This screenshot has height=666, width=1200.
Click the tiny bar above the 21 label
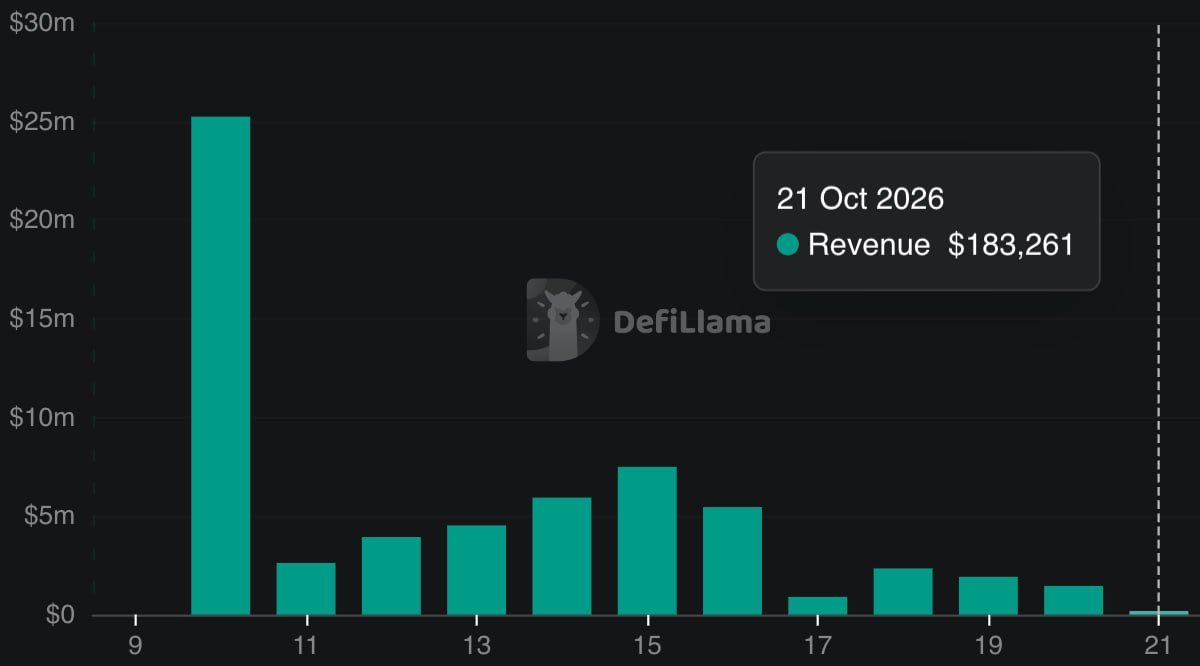pyautogui.click(x=1159, y=613)
